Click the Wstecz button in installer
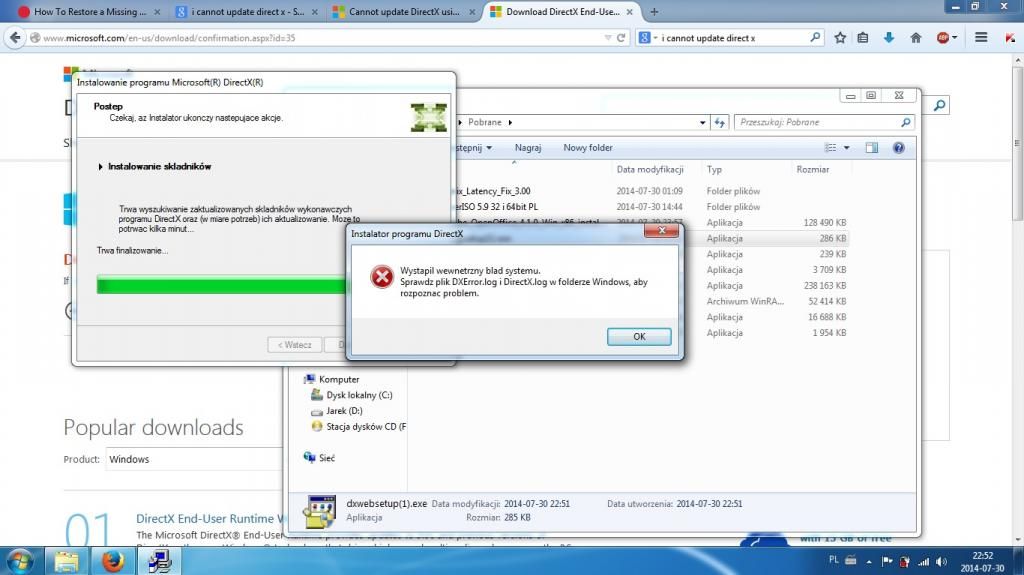Image resolution: width=1024 pixels, height=575 pixels. pos(294,344)
